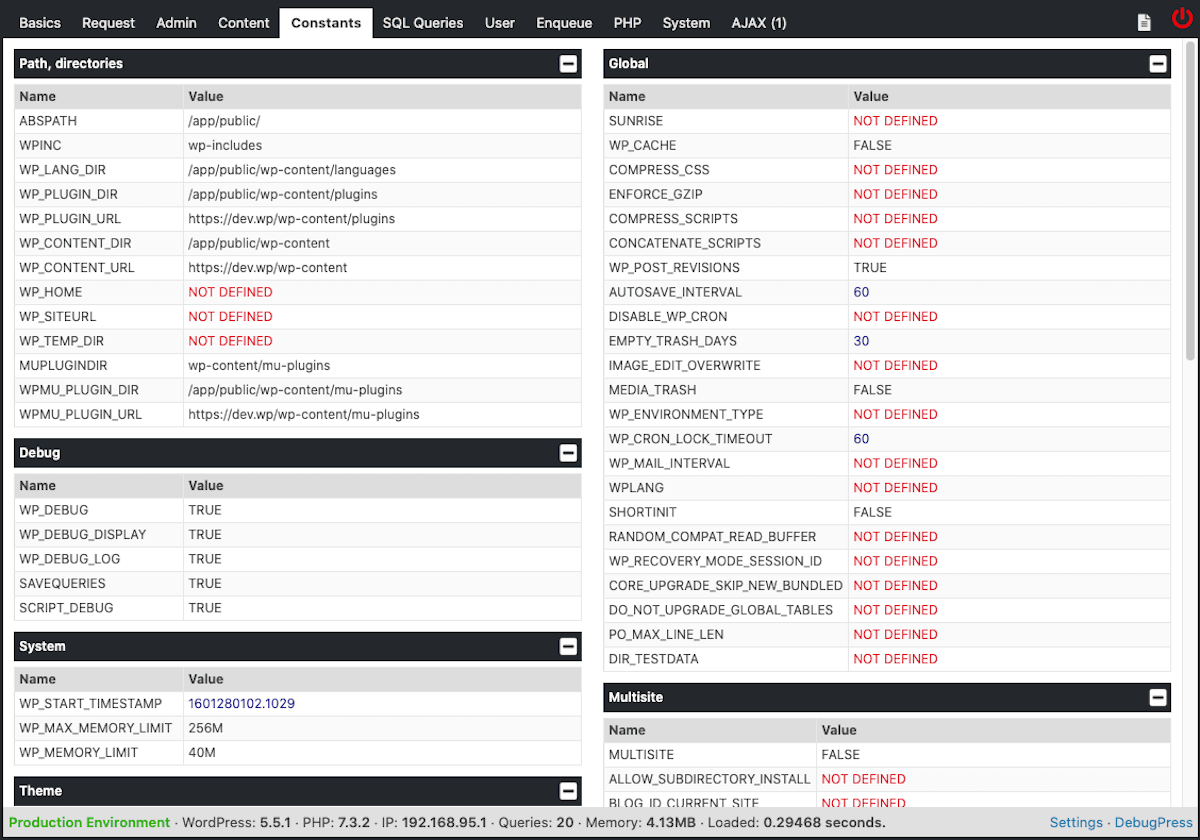
Task: Collapse the Theme section
Action: click(568, 791)
